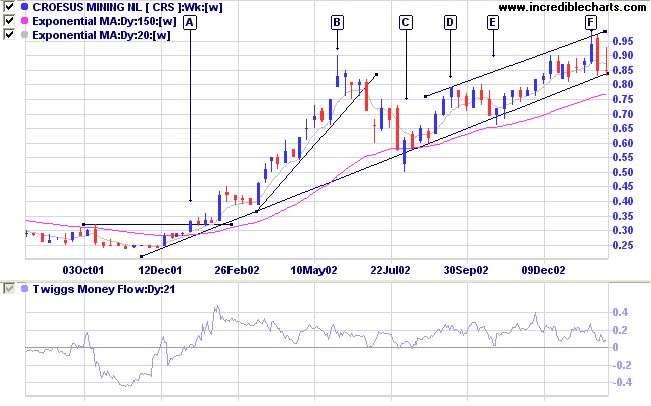Viewport: 651px width, 406px height.
Task: Click the 0.75 price axis value
Action: coord(623,99)
